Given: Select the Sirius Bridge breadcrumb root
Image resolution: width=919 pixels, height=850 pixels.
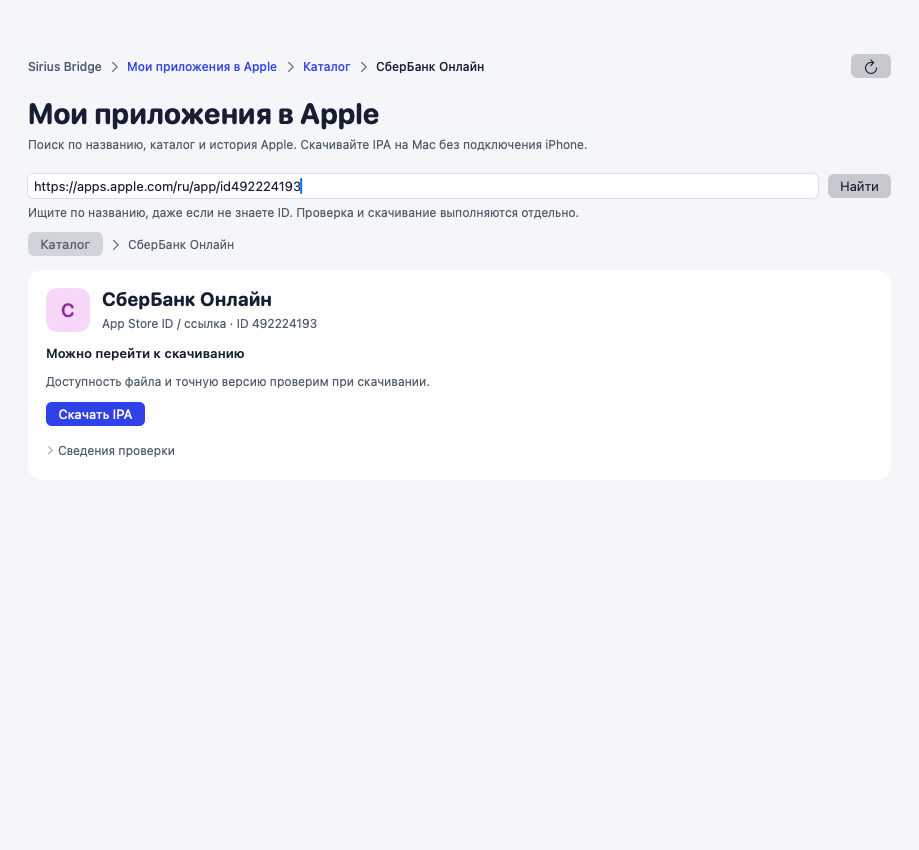Looking at the screenshot, I should click(x=64, y=67).
